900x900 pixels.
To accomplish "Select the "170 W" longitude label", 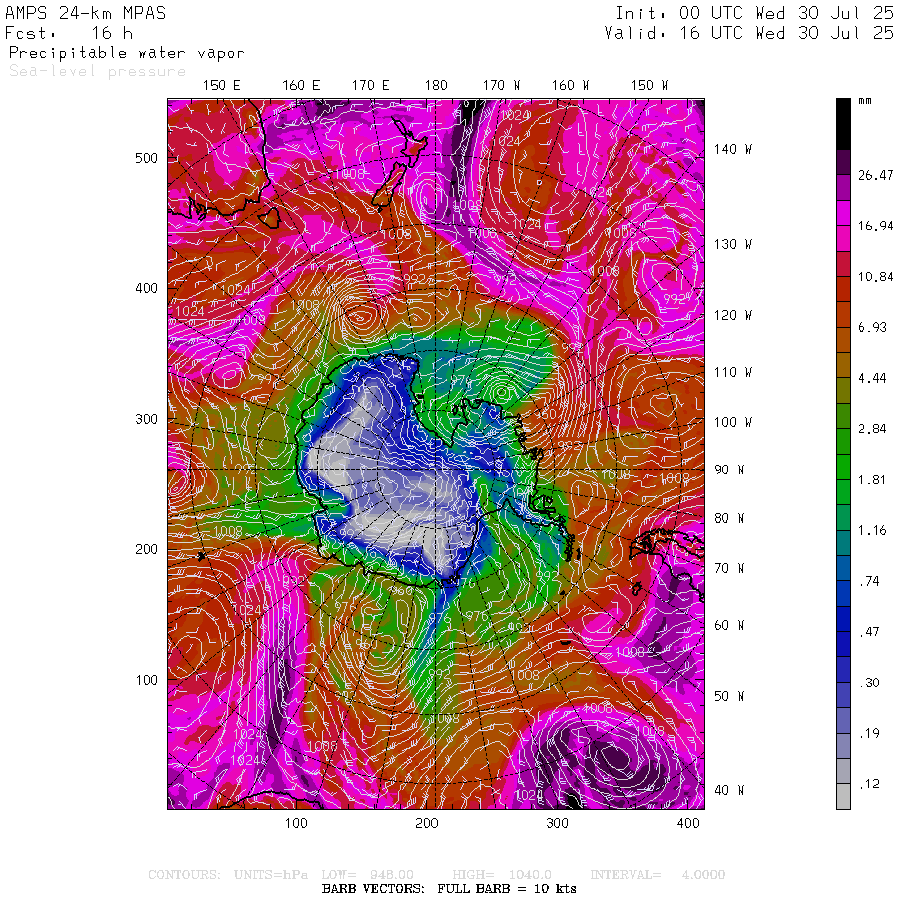I will tap(502, 86).
